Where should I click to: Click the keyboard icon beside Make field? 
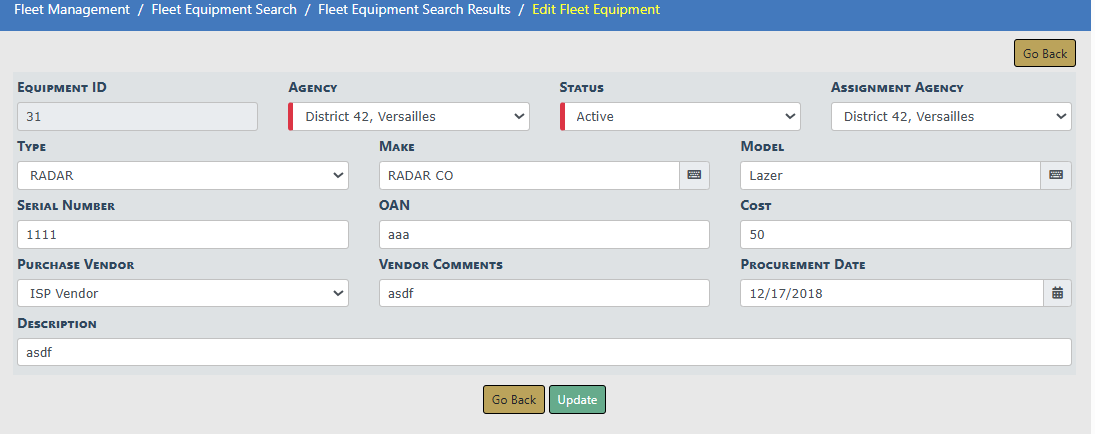(x=694, y=175)
